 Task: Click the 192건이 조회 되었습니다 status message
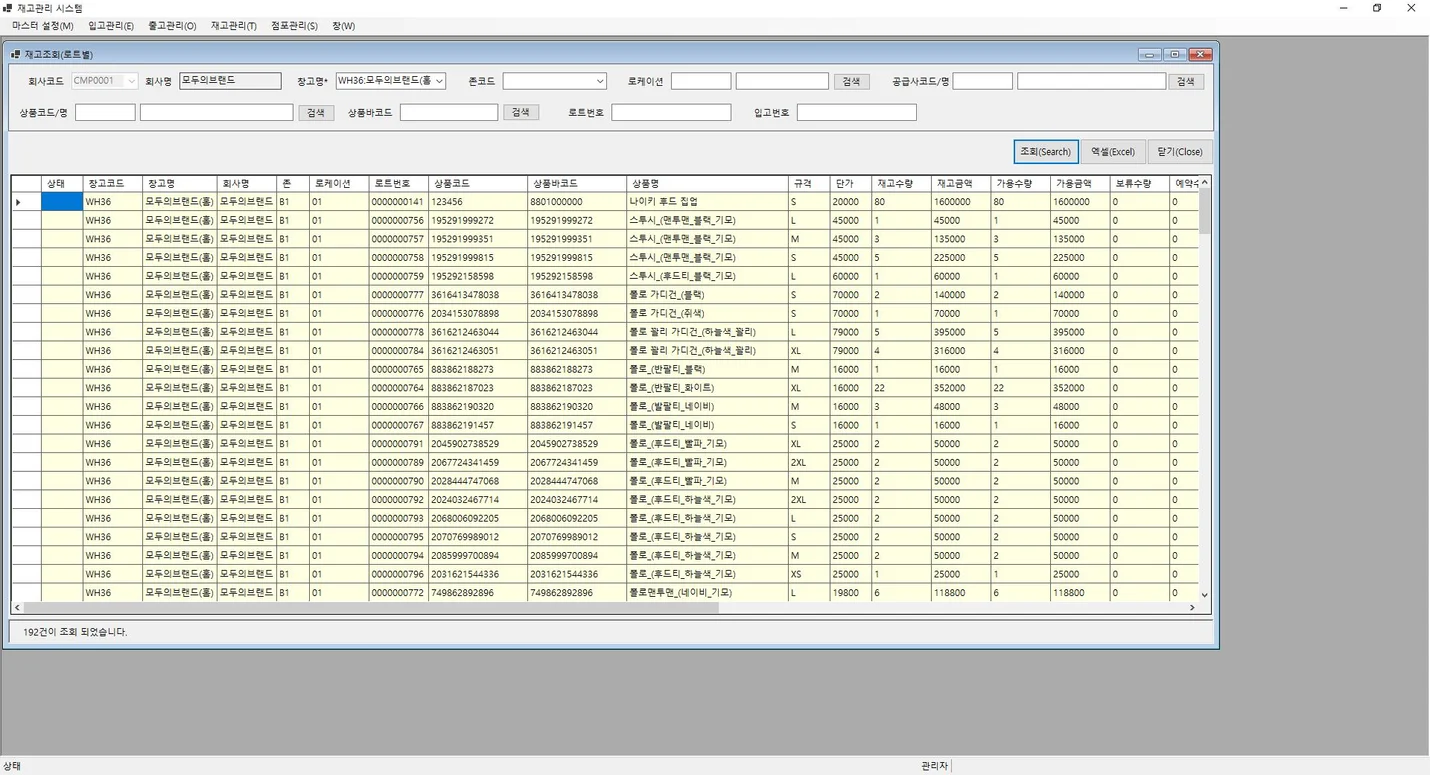click(75, 632)
